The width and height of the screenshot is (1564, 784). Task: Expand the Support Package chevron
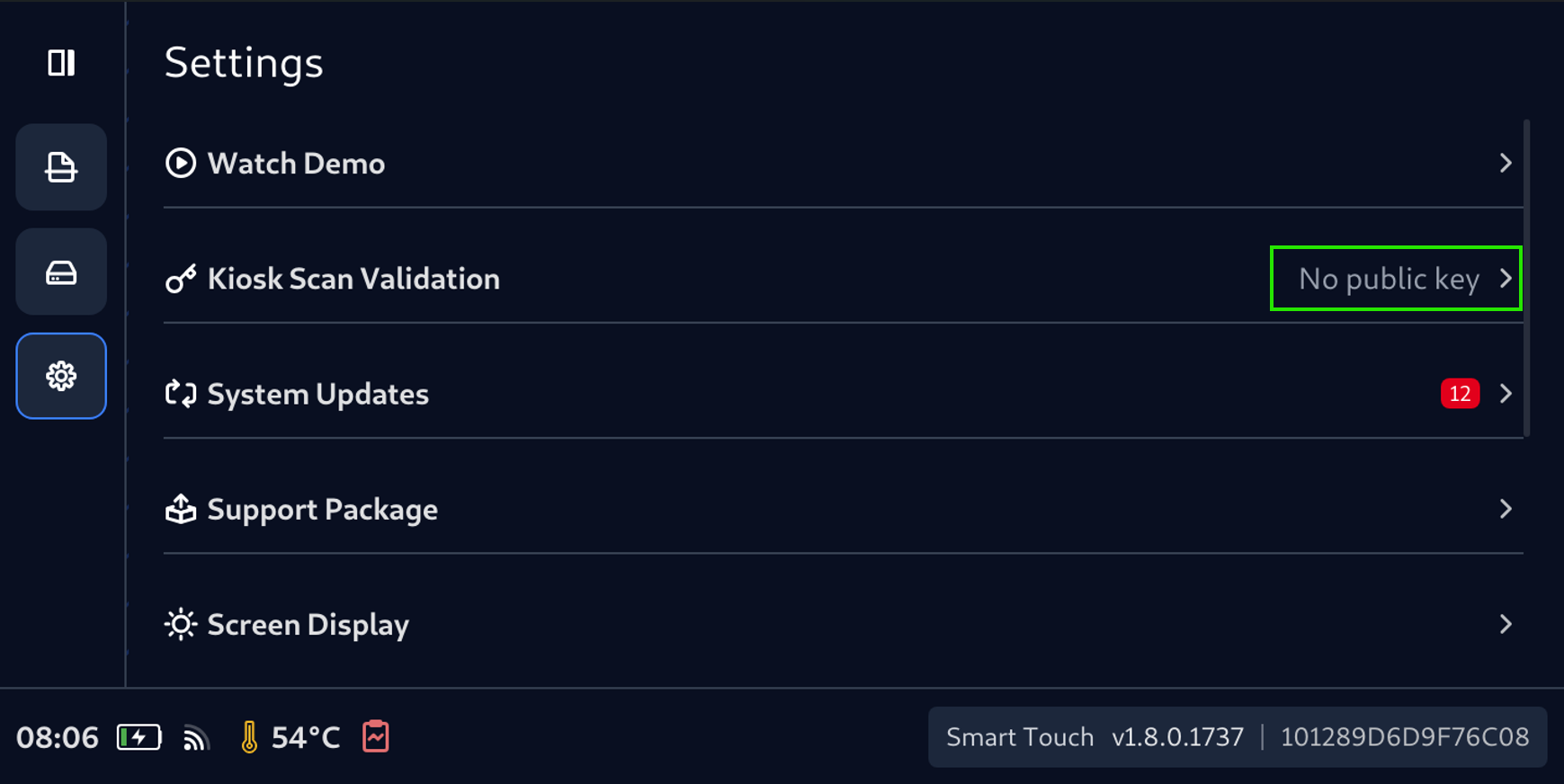tap(1506, 509)
